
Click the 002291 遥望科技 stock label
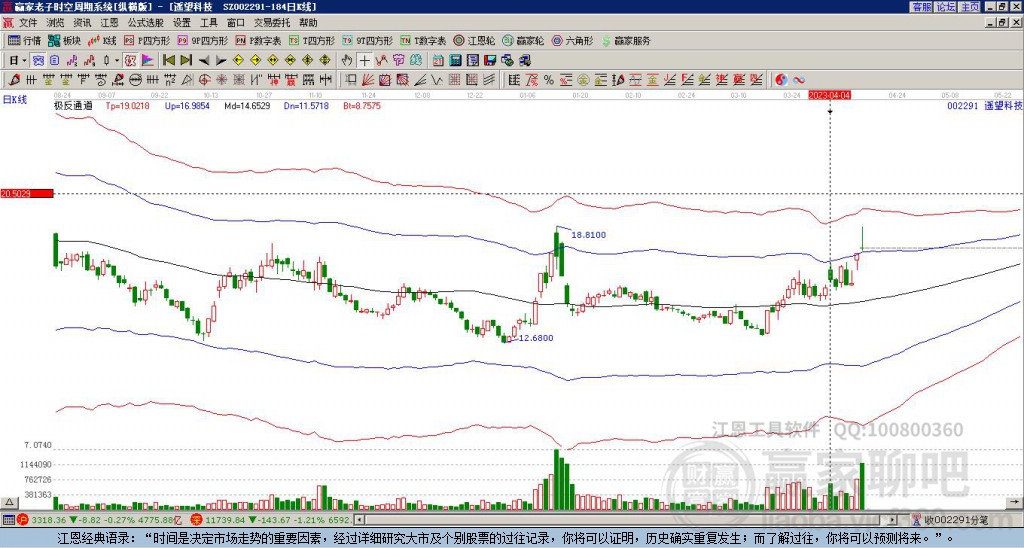[x=985, y=106]
